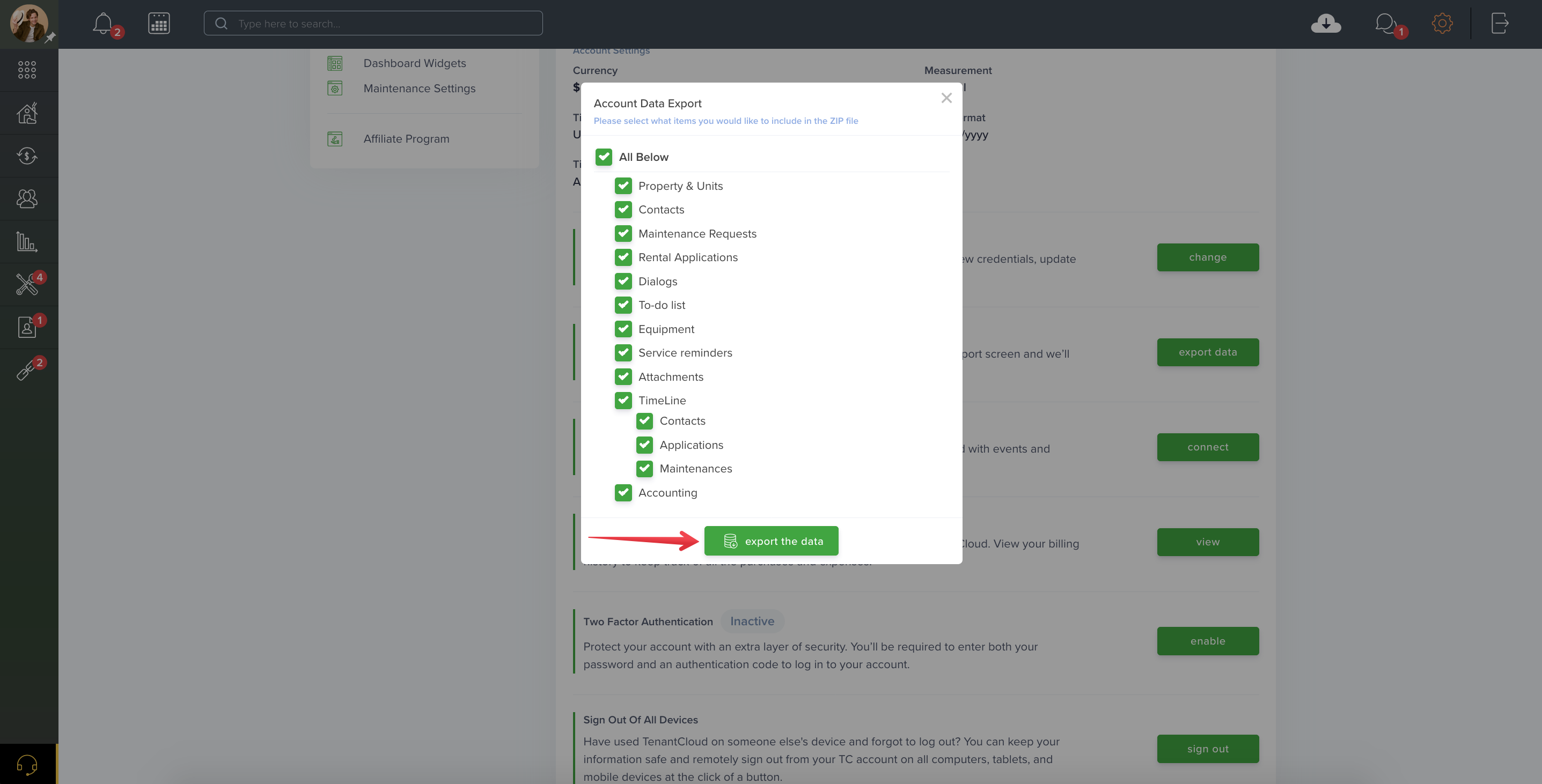Toggle the All Below checkbox
The width and height of the screenshot is (1542, 784).
pos(604,157)
